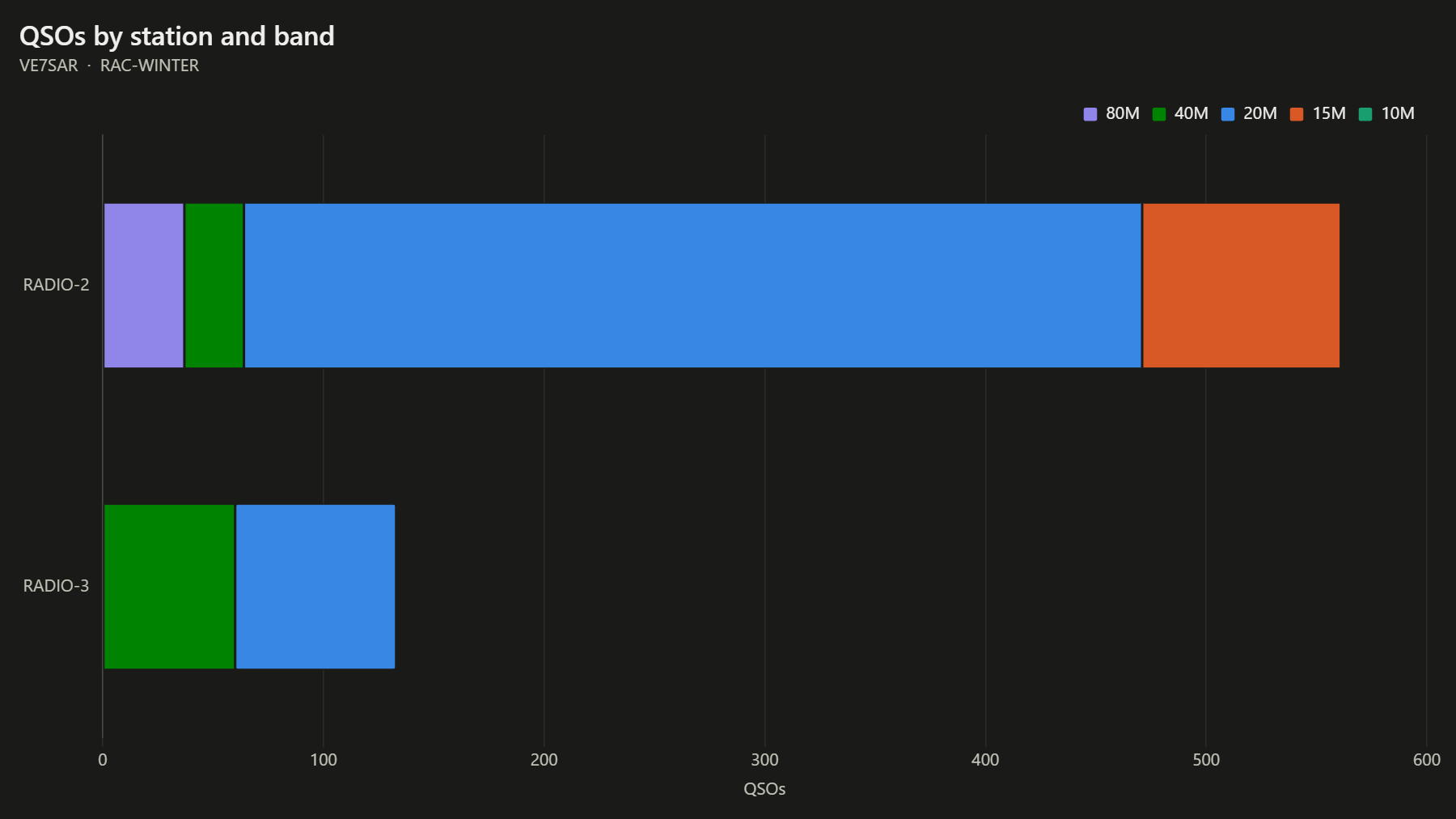Click the 80M purple legend swatch
The height and width of the screenshot is (819, 1456).
coord(1090,114)
